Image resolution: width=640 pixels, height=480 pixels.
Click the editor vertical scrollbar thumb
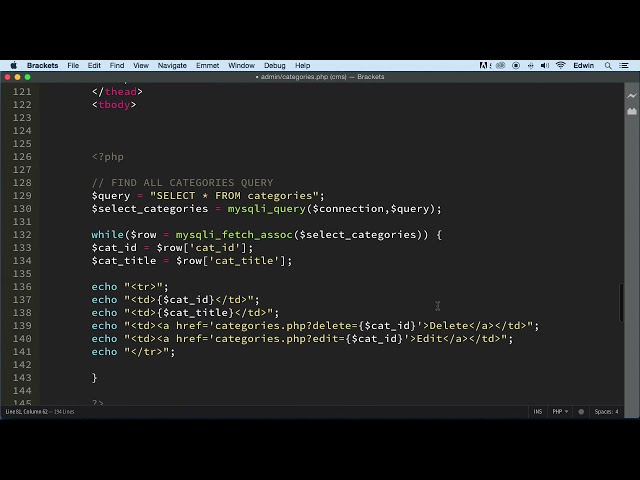point(621,302)
